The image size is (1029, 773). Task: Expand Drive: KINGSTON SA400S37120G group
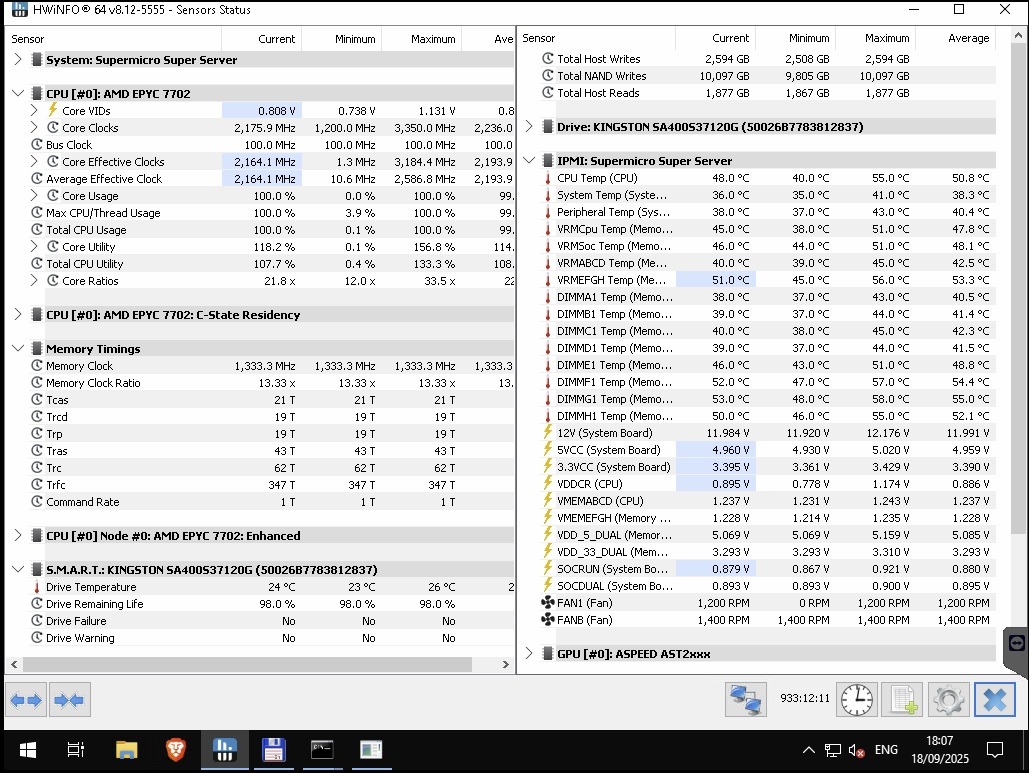tap(529, 127)
